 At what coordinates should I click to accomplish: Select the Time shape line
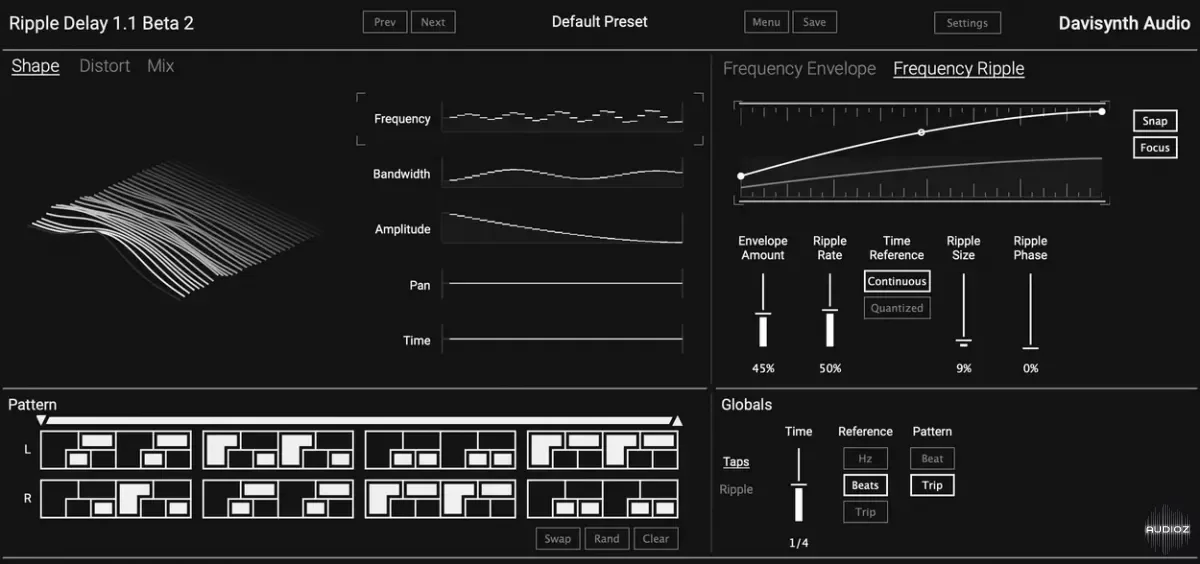[563, 340]
